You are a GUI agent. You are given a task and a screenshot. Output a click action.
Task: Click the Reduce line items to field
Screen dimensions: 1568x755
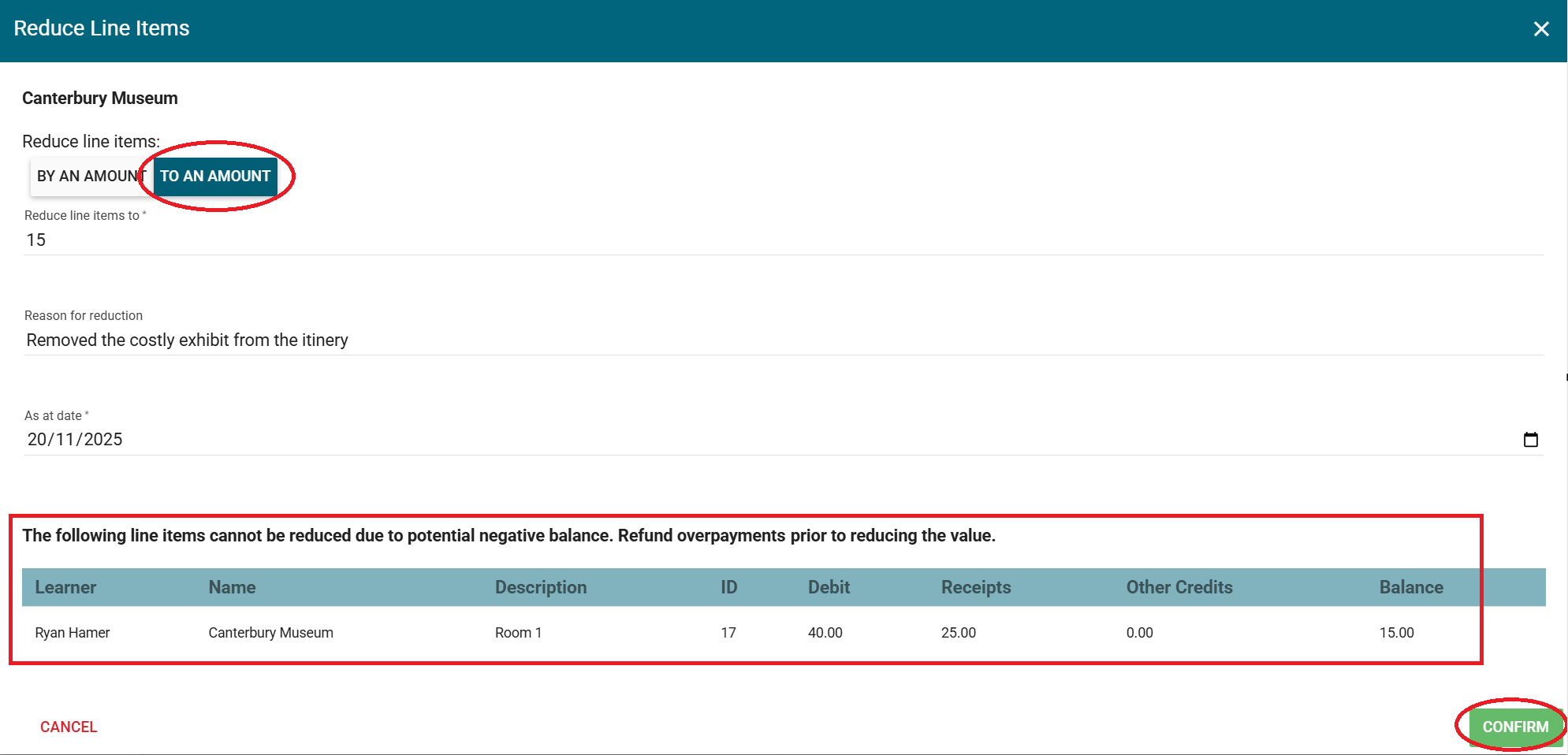pyautogui.click(x=780, y=240)
